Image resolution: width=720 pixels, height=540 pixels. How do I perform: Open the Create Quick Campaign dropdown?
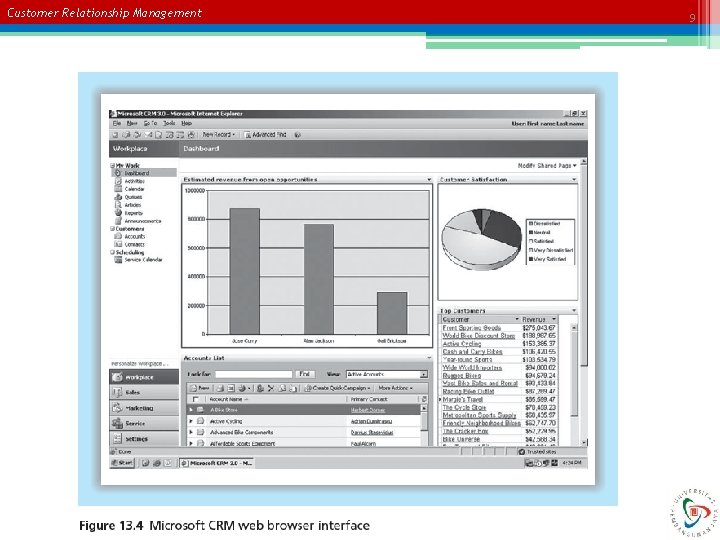point(338,388)
